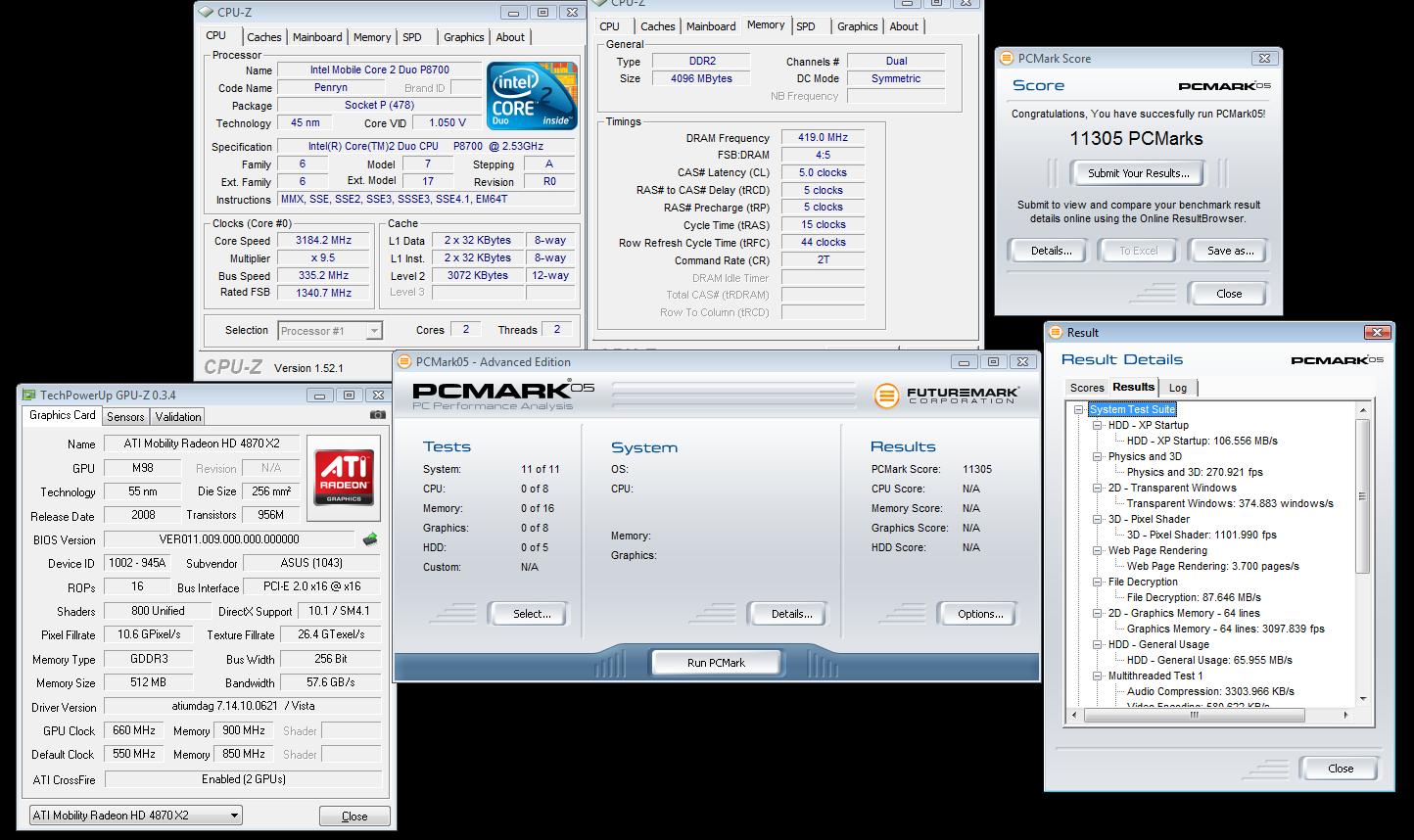
Task: Click GPU-Z screenshot camera icon
Action: pos(378,415)
